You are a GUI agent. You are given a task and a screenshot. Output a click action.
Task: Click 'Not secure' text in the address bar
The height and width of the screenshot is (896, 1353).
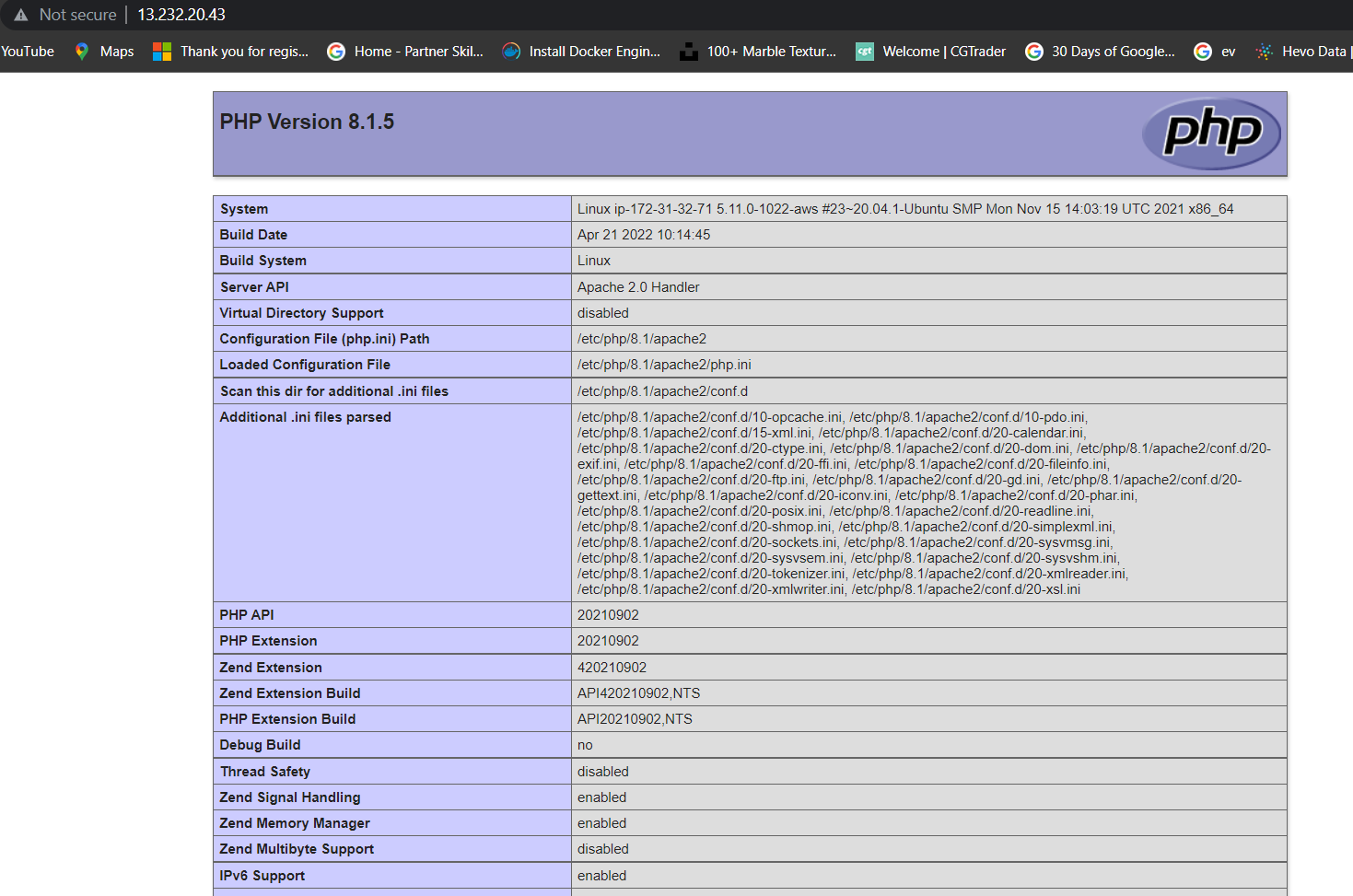[x=78, y=14]
